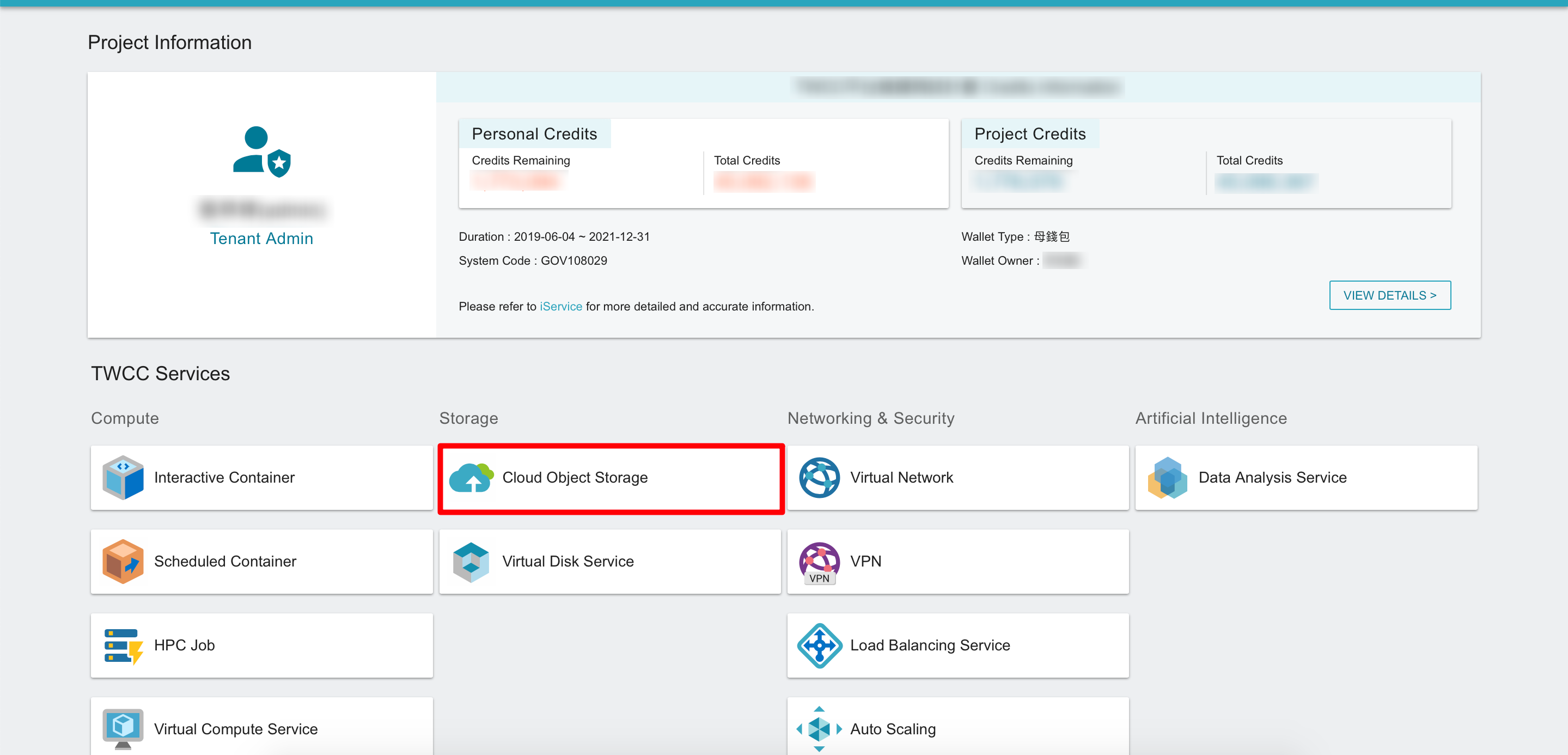The height and width of the screenshot is (755, 1568).
Task: Click the Data Analysis Service hexagon icon
Action: tap(1168, 477)
